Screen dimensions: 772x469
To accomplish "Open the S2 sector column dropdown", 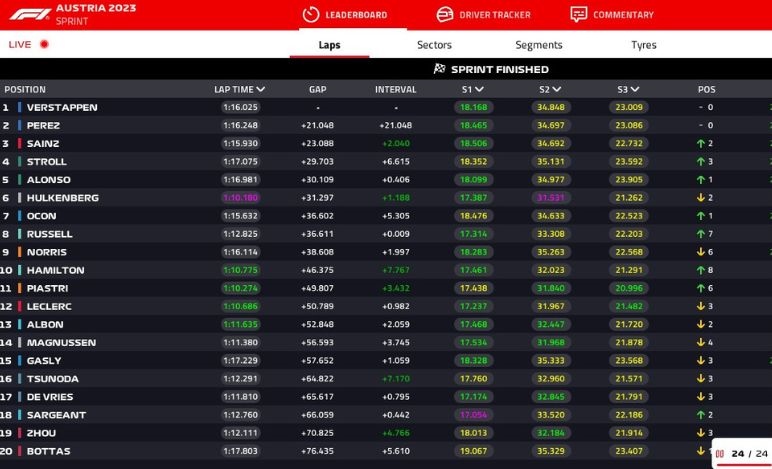I will (556, 89).
